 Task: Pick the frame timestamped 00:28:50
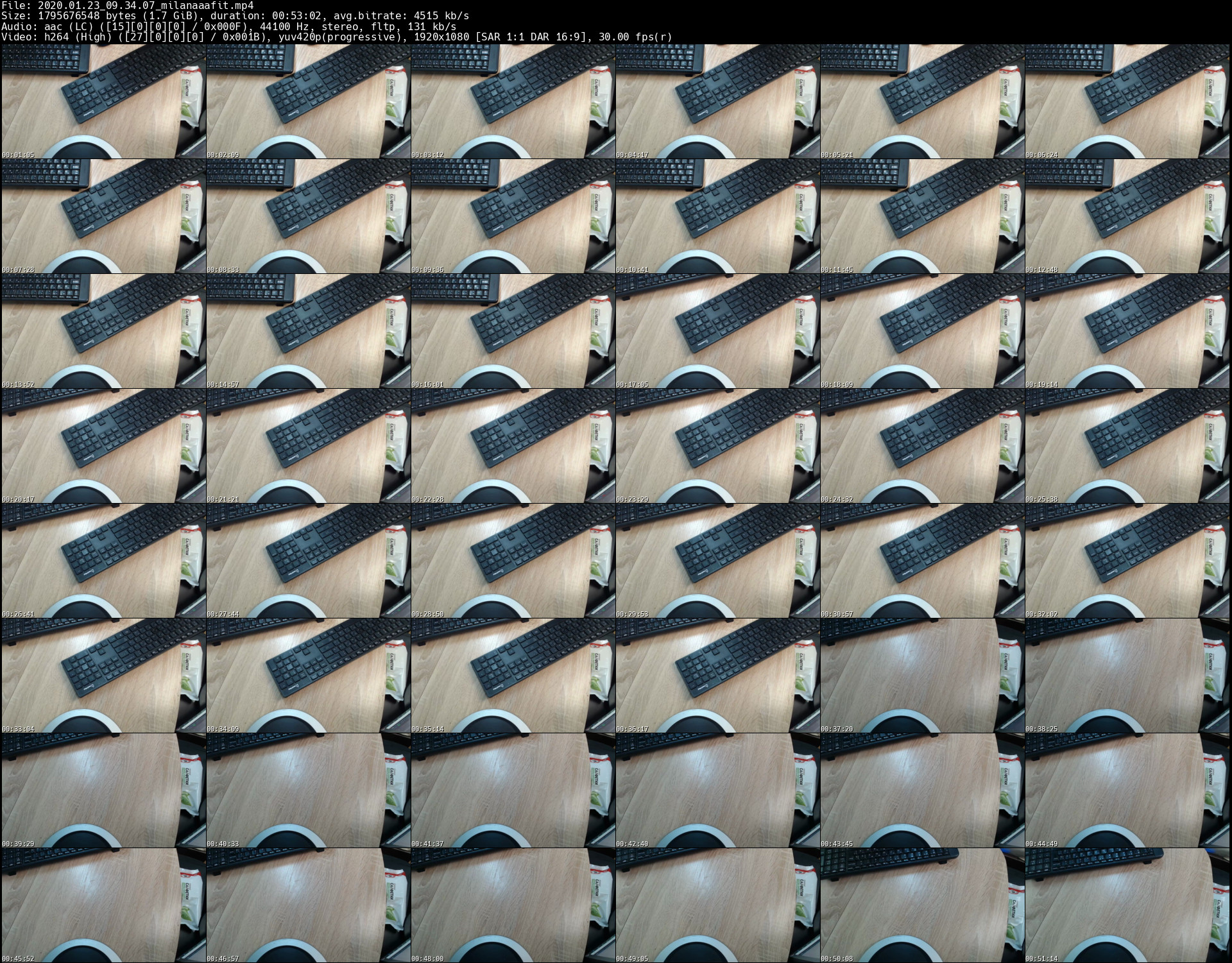pos(513,561)
